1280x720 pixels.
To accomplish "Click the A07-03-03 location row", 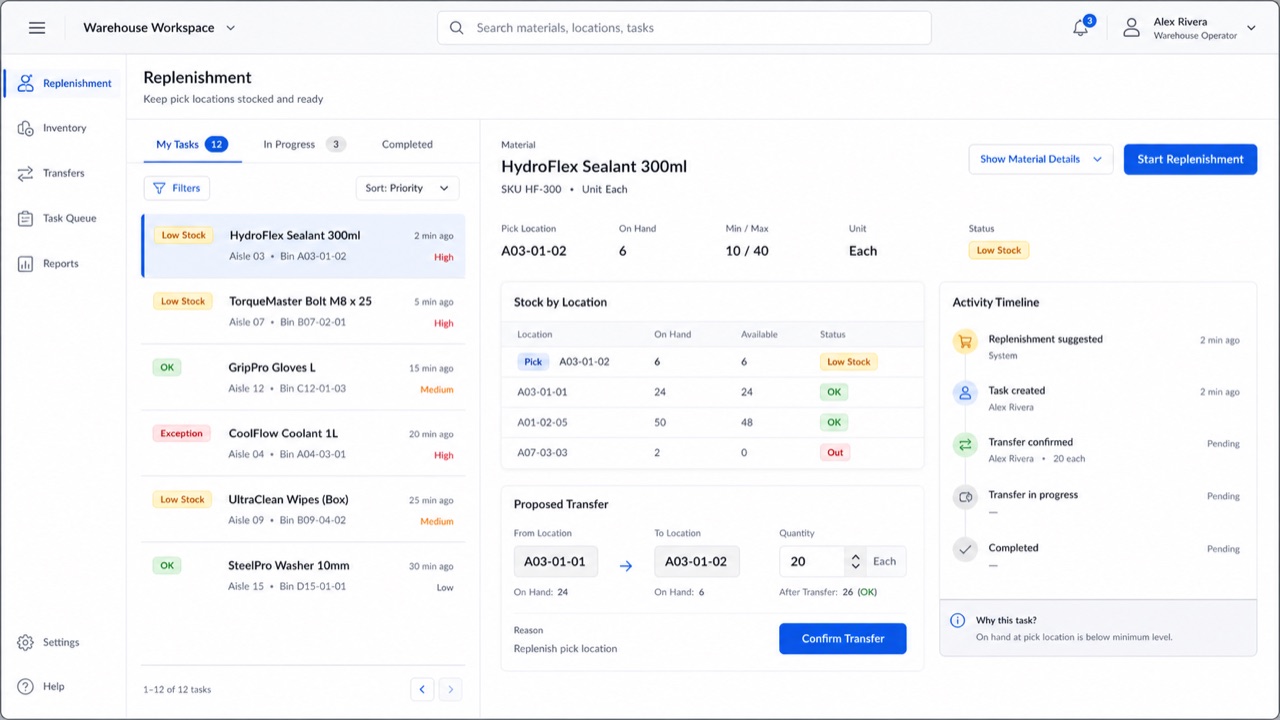I will pos(712,452).
